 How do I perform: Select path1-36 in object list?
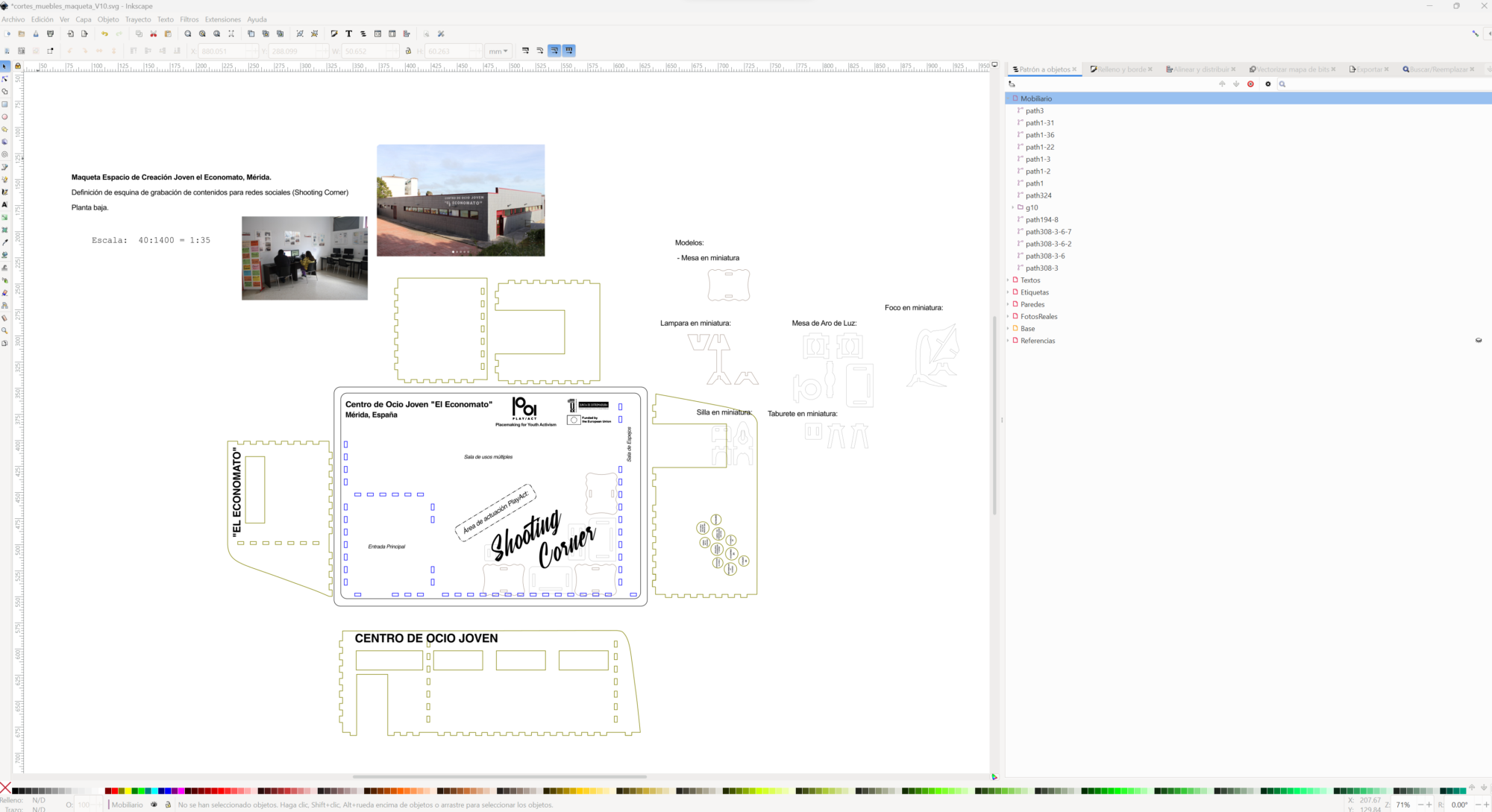tap(1039, 135)
